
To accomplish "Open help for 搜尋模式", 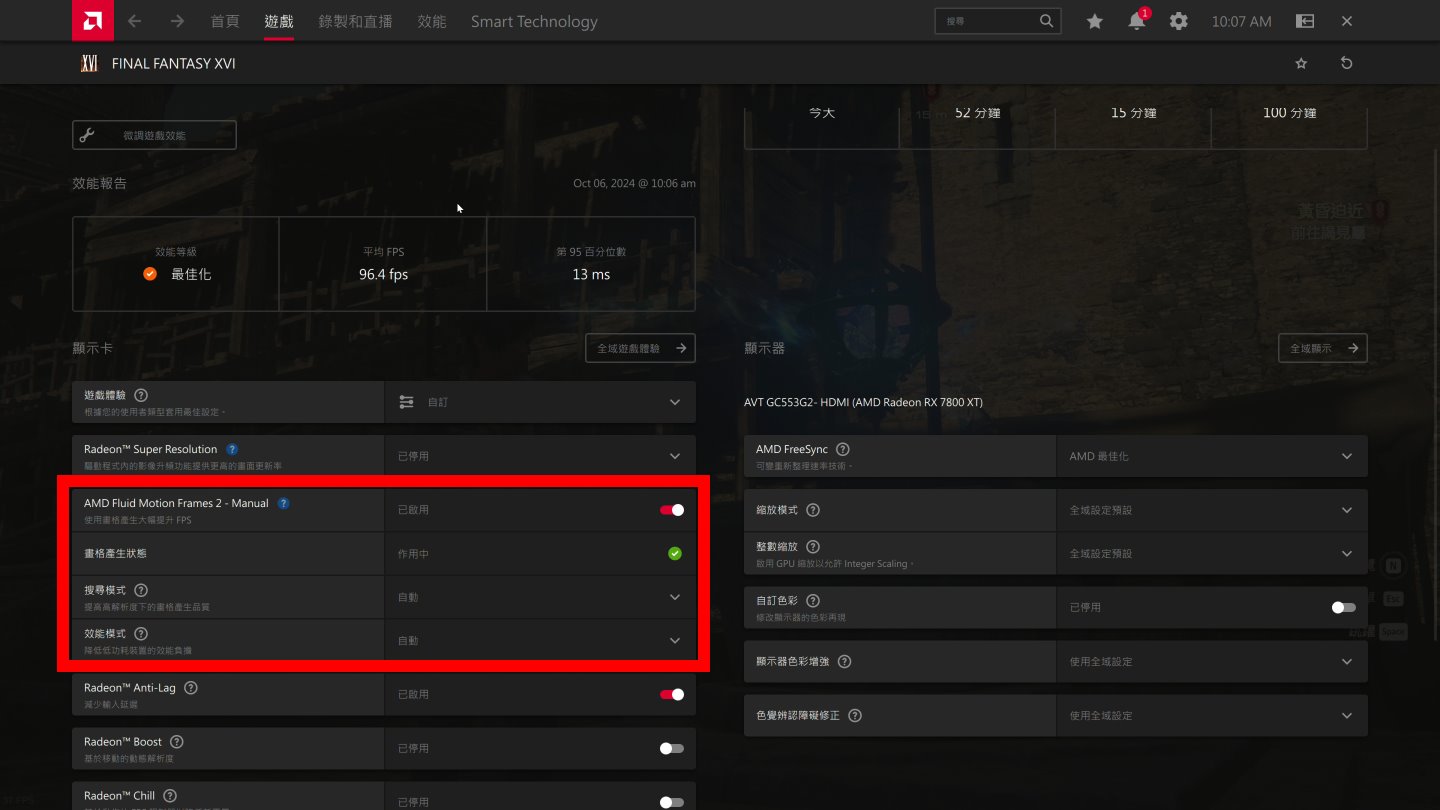I will click(141, 590).
